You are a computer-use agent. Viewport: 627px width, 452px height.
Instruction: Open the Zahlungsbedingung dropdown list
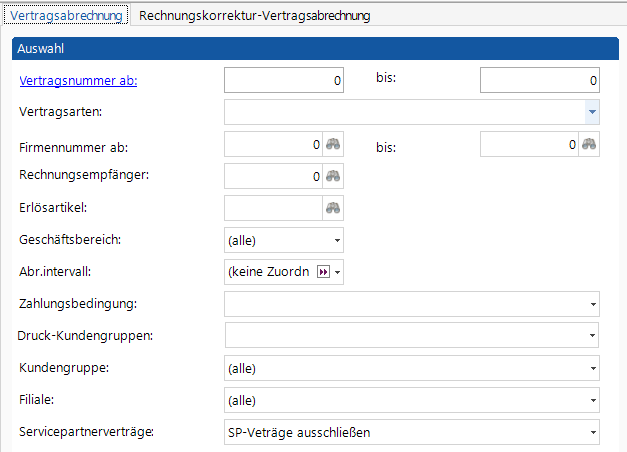pos(593,304)
